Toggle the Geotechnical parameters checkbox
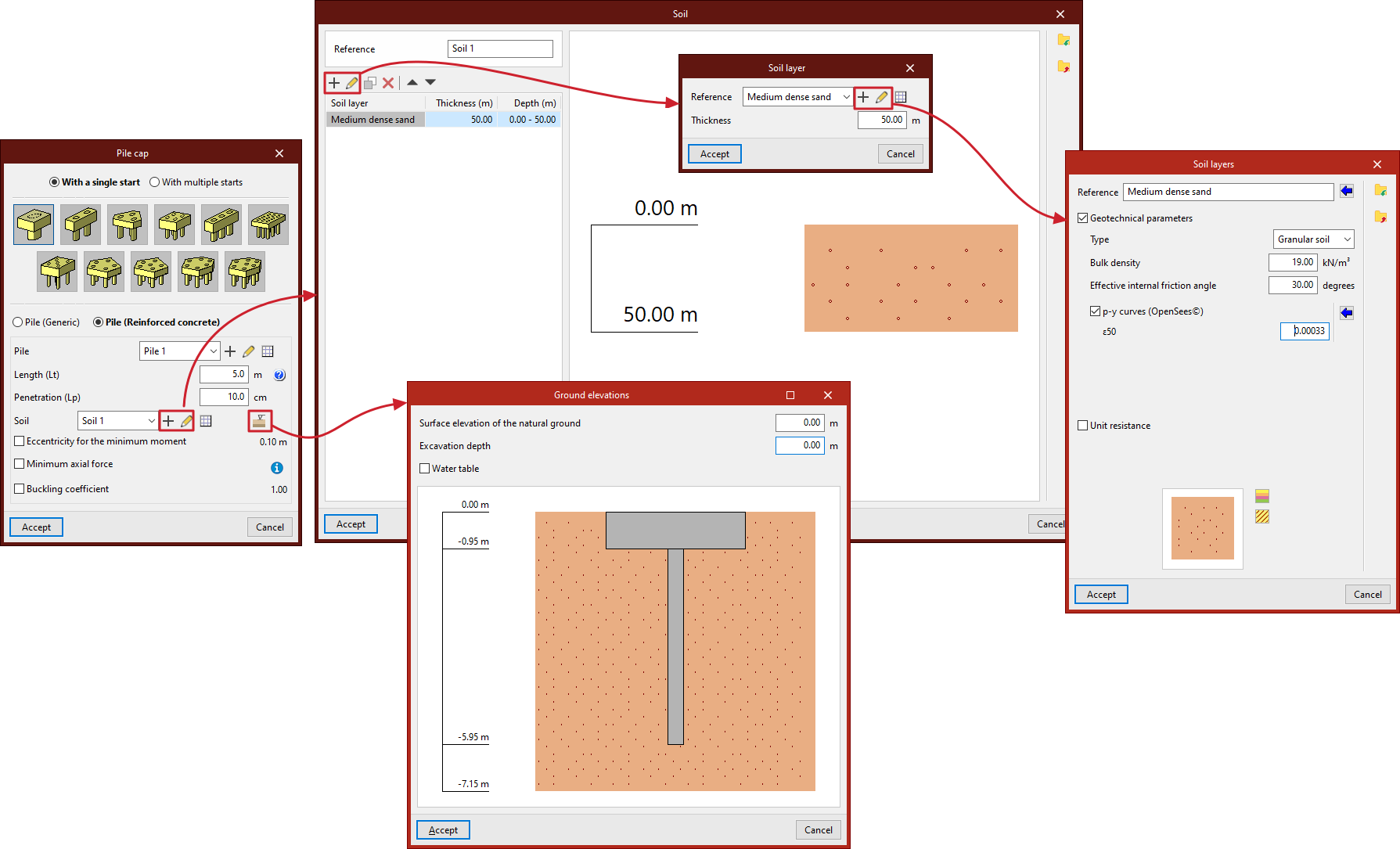 click(x=1083, y=218)
